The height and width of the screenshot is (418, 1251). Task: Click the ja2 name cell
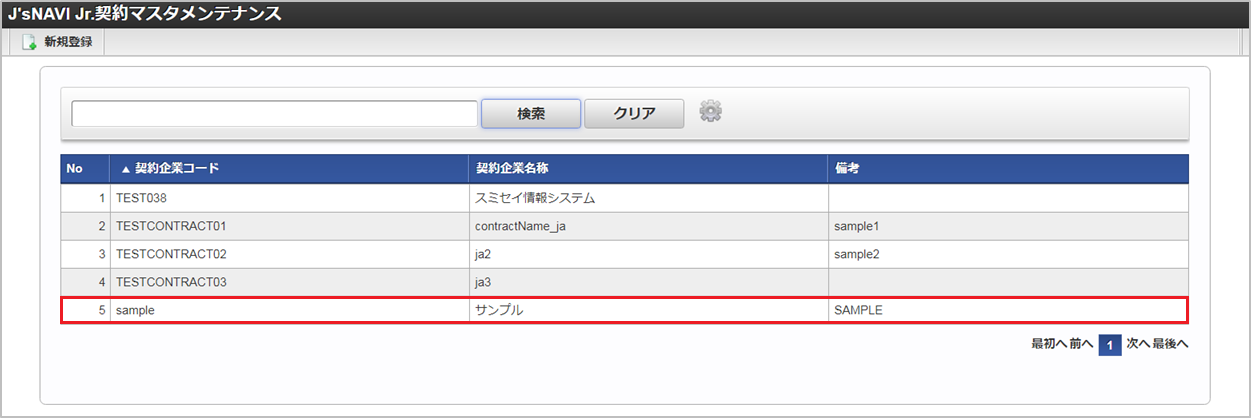[x=648, y=254]
